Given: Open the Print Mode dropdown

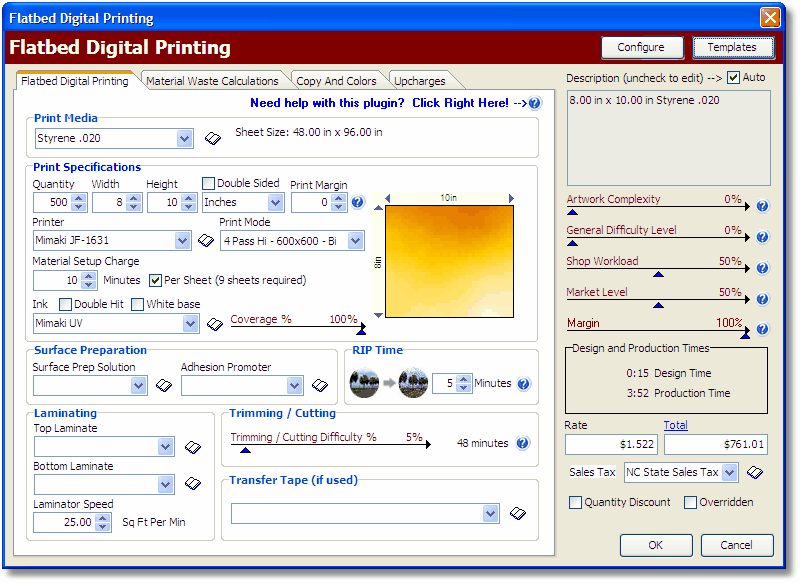Looking at the screenshot, I should coord(356,241).
